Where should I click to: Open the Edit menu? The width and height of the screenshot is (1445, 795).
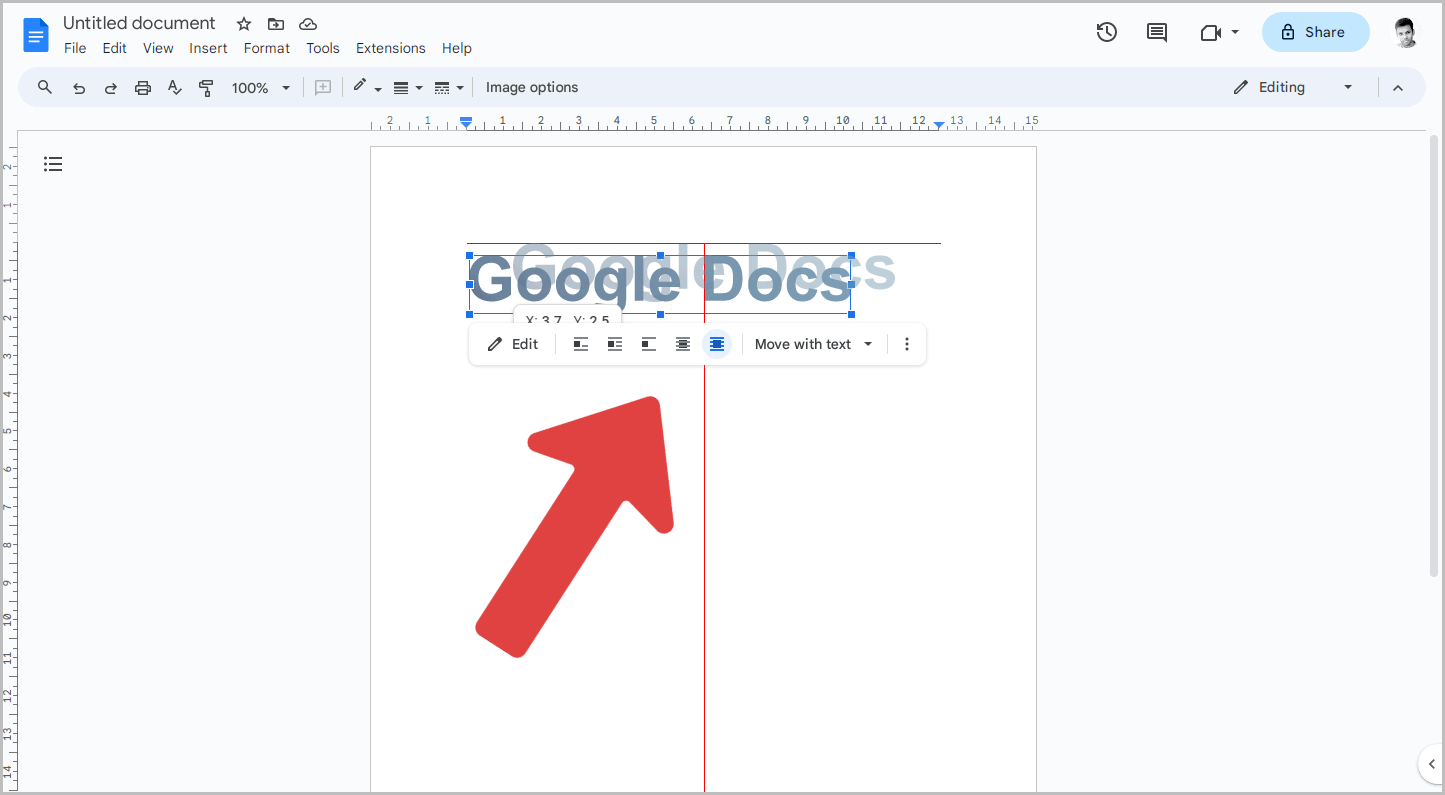(x=114, y=48)
